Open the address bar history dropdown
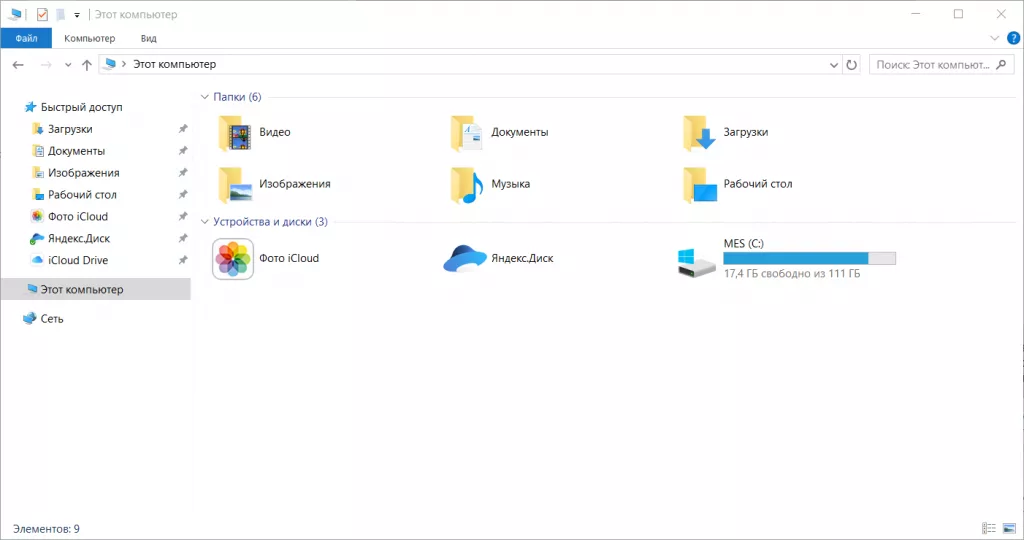This screenshot has height=540, width=1024. pos(834,65)
